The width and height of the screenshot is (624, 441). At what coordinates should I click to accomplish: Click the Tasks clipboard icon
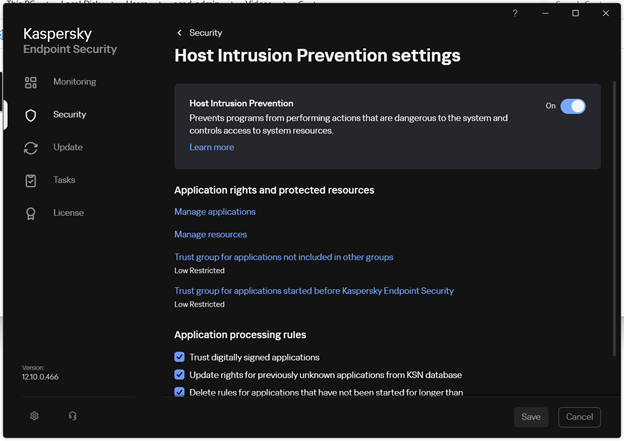pos(31,181)
